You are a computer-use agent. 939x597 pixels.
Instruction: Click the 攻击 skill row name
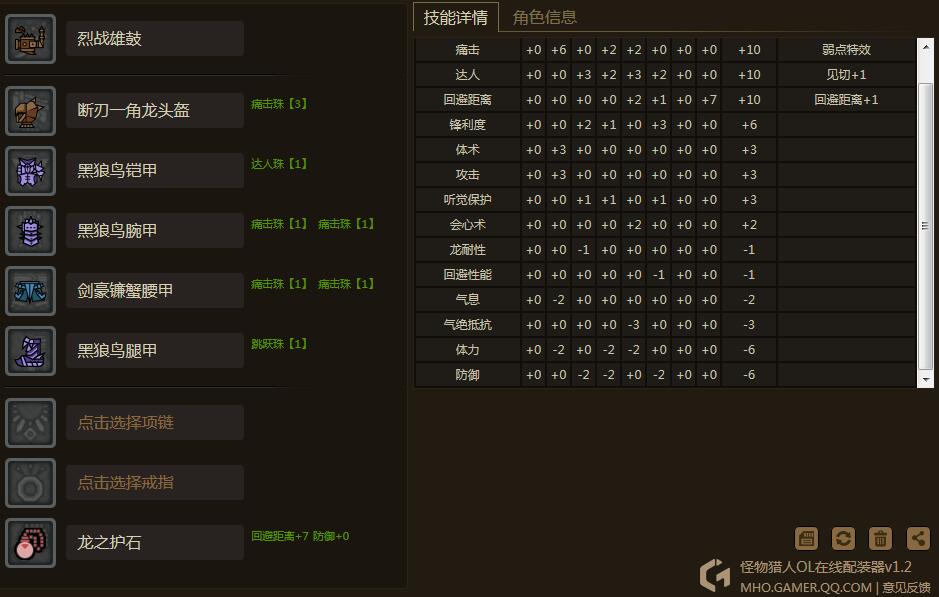pyautogui.click(x=467, y=175)
